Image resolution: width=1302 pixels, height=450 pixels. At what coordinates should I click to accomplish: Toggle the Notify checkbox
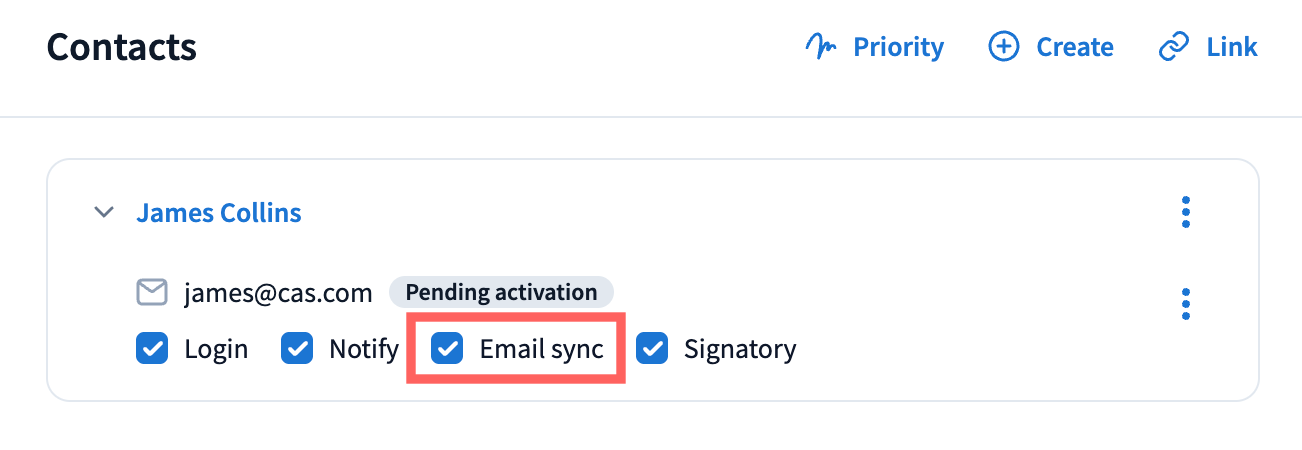297,349
